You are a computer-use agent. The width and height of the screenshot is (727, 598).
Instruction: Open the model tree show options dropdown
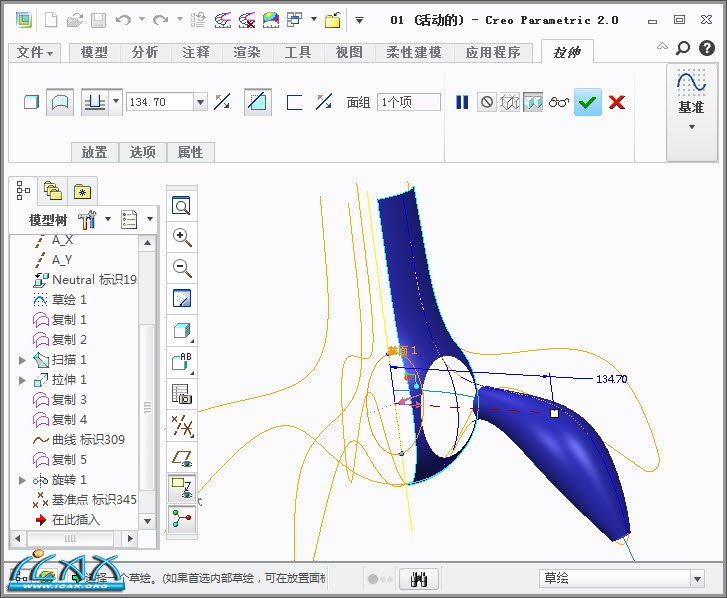(x=150, y=218)
